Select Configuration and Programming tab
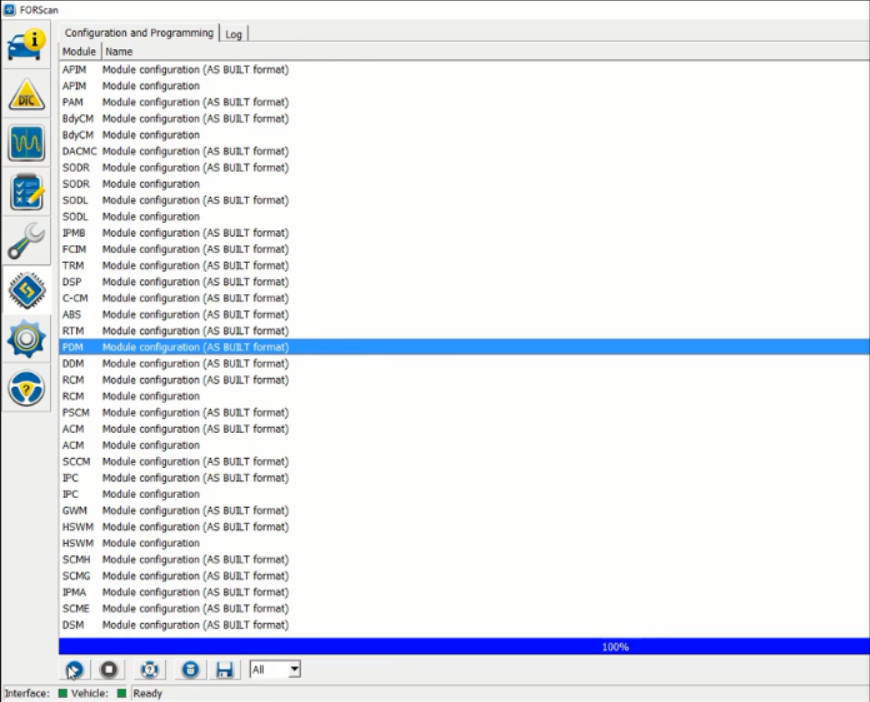The height and width of the screenshot is (702, 870). click(139, 33)
